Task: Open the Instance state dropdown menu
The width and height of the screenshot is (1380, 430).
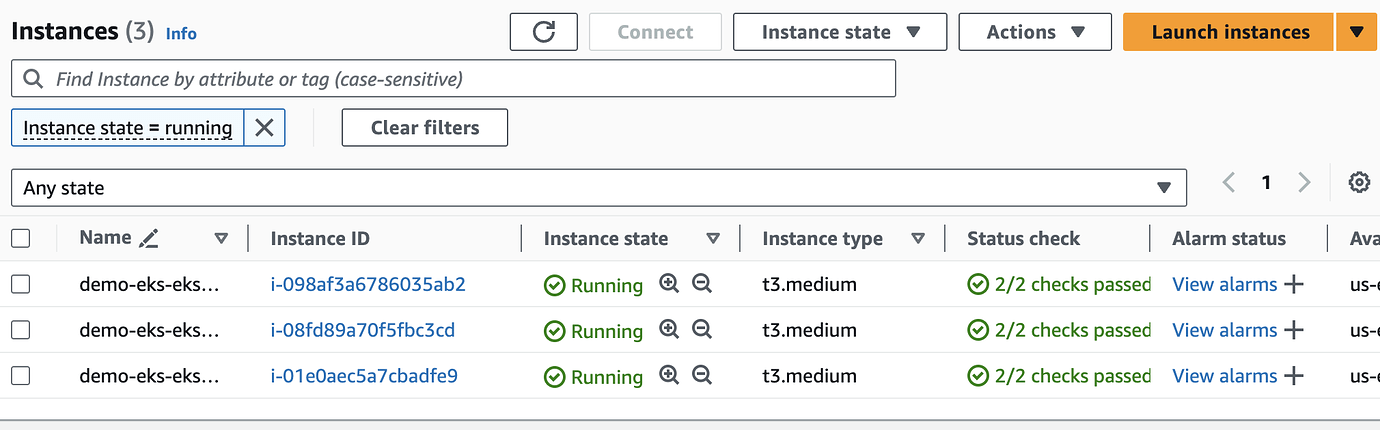Action: click(840, 32)
